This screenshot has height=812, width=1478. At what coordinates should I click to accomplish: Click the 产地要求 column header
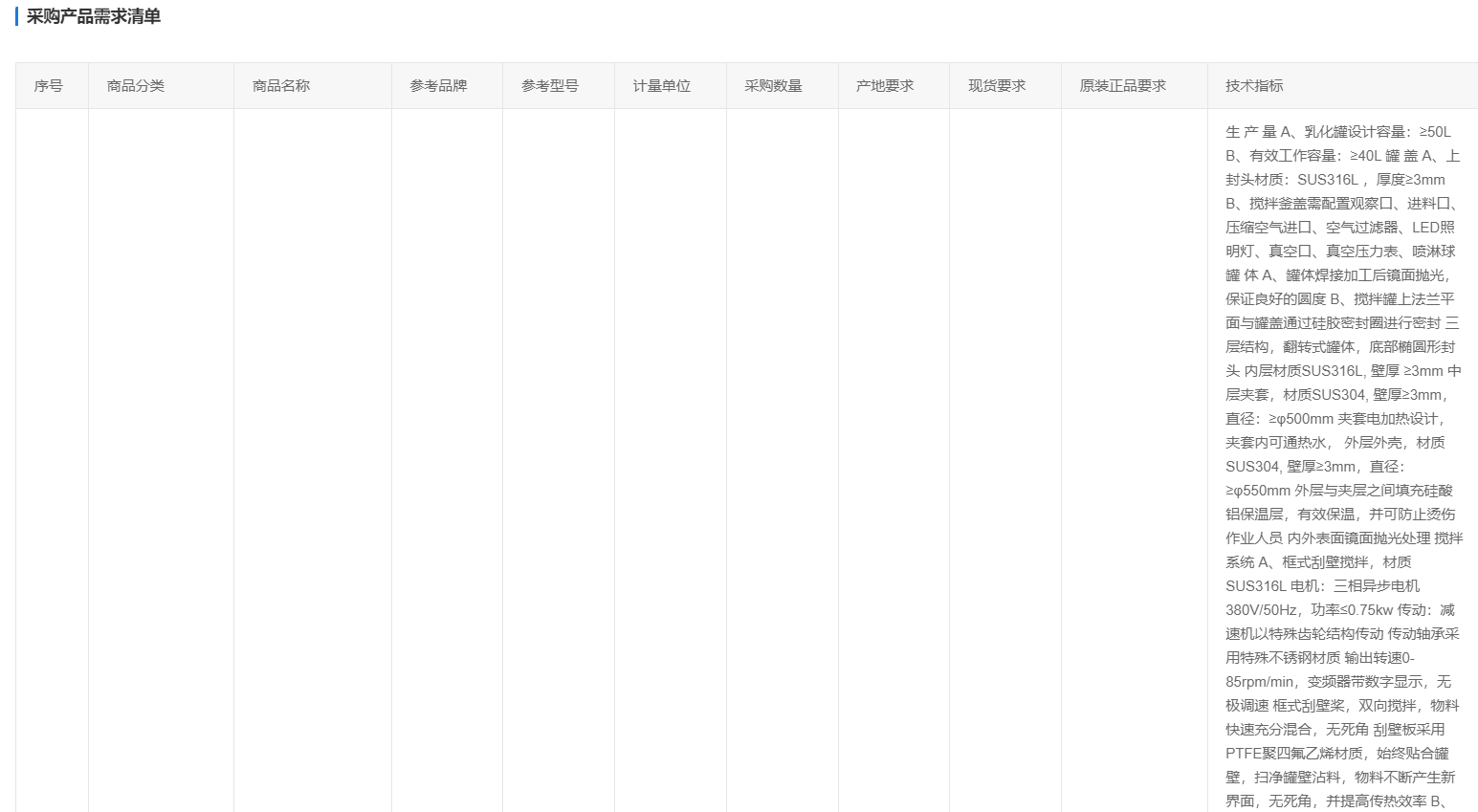[885, 86]
